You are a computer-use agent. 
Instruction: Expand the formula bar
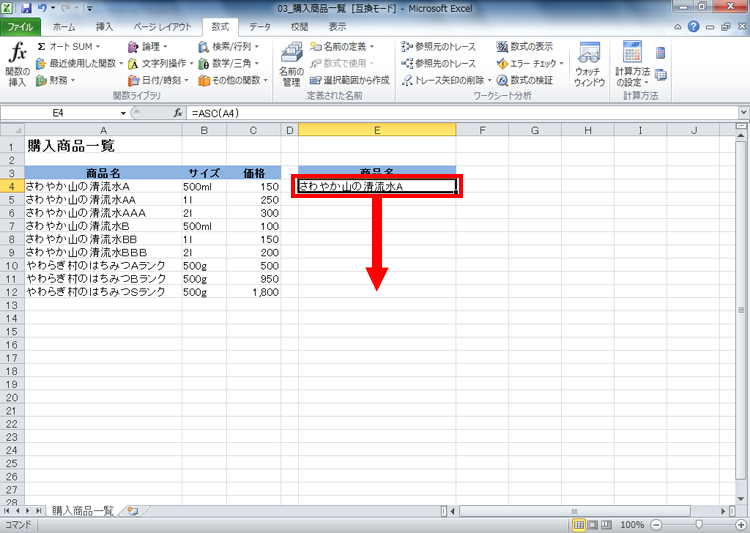pos(743,113)
